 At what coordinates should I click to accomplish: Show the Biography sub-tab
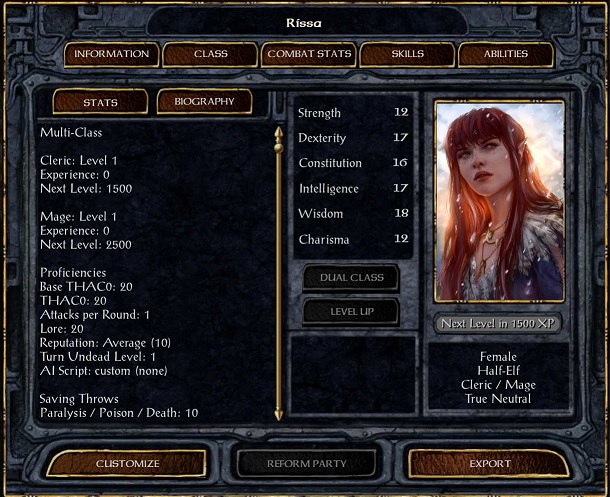[x=204, y=102]
